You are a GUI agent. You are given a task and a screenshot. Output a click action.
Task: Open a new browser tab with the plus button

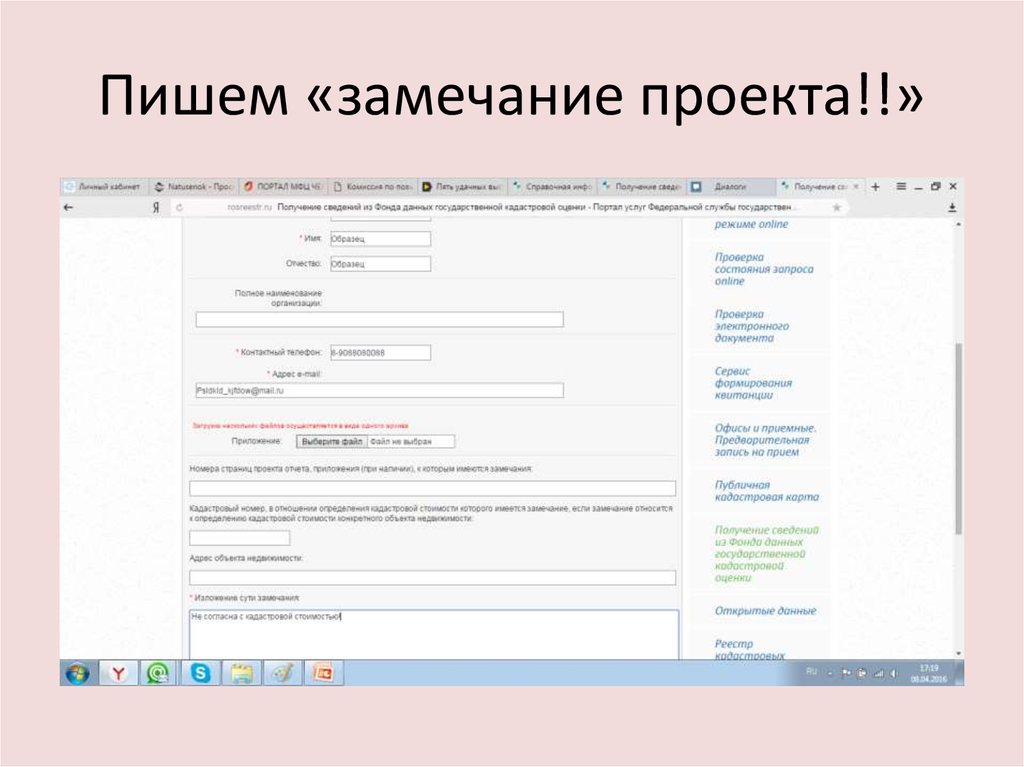(x=877, y=186)
